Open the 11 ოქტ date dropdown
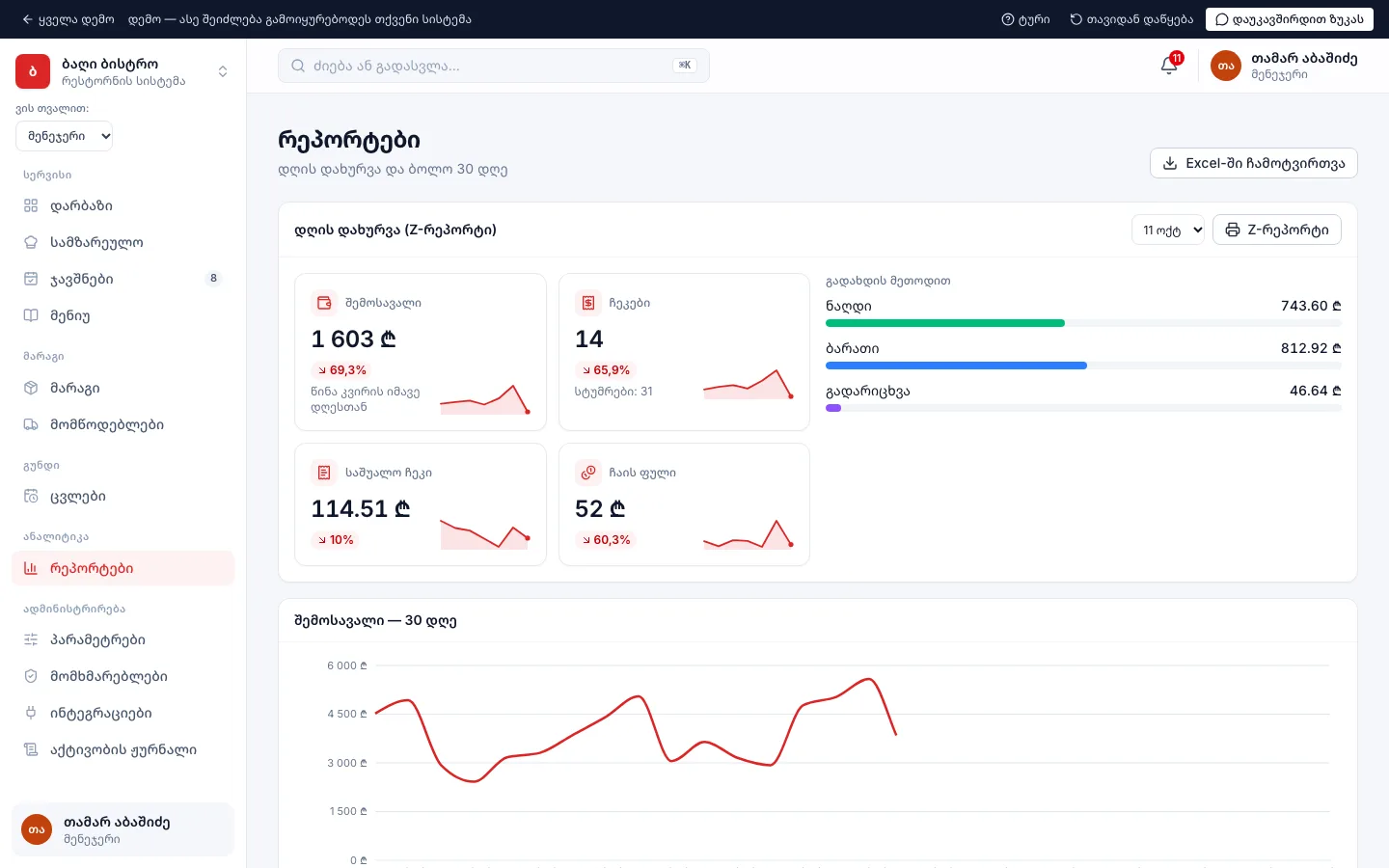The height and width of the screenshot is (868, 1389). tap(1168, 230)
